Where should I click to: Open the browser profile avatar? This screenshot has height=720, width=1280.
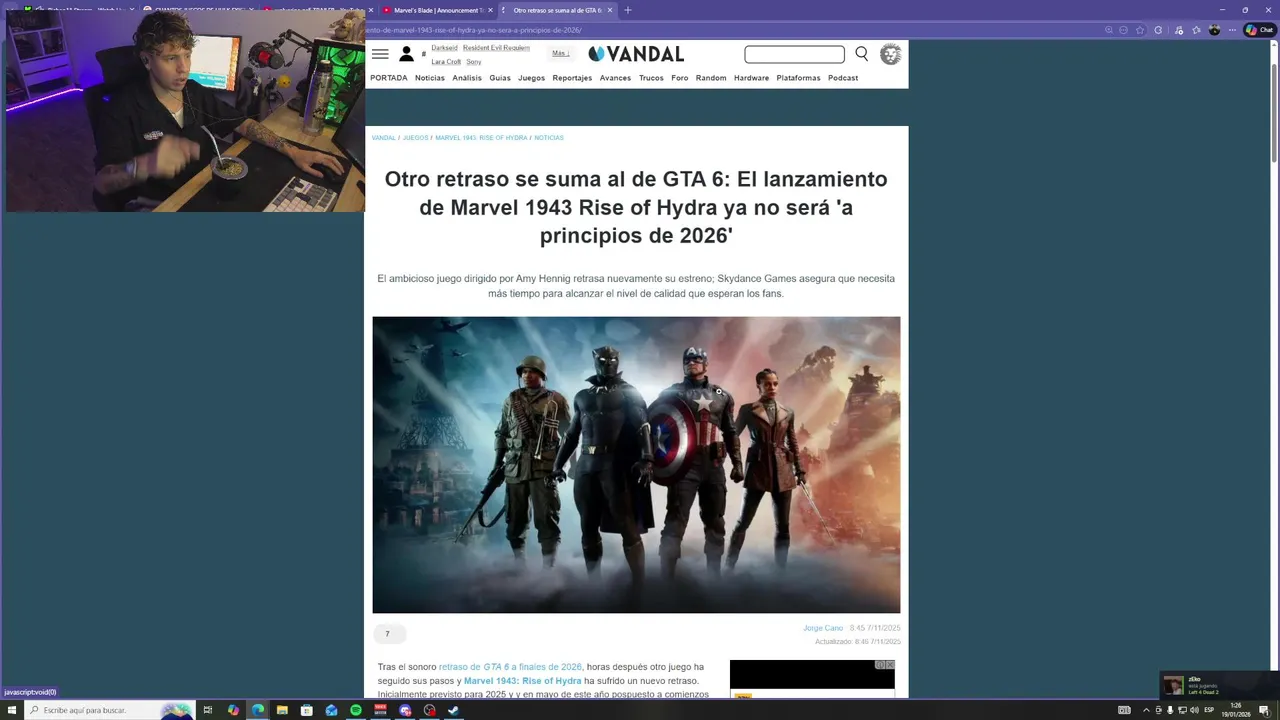tap(1215, 30)
